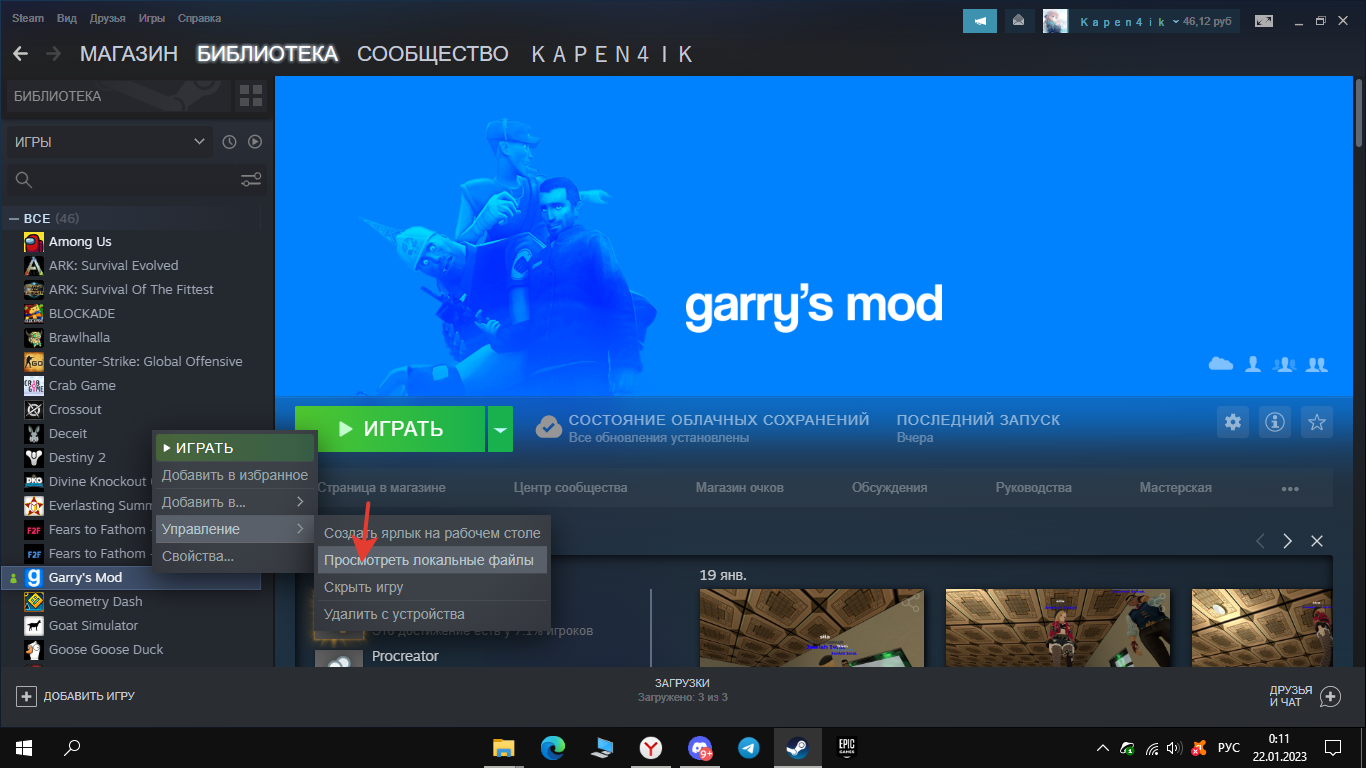The width and height of the screenshot is (1366, 768).
Task: Choose Создать ярлык на рабочем столе
Action: [x=432, y=533]
